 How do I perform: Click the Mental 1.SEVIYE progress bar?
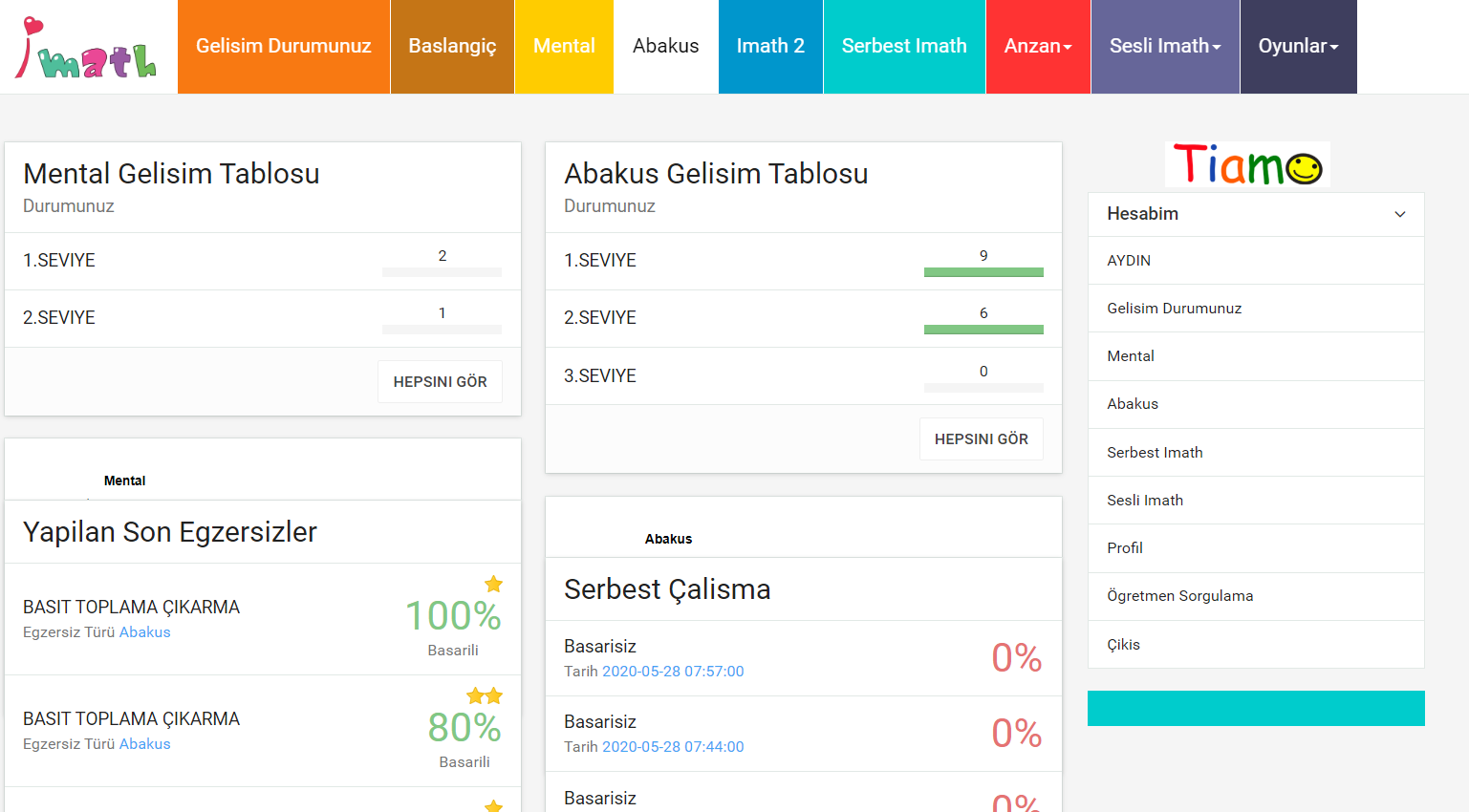[x=442, y=272]
